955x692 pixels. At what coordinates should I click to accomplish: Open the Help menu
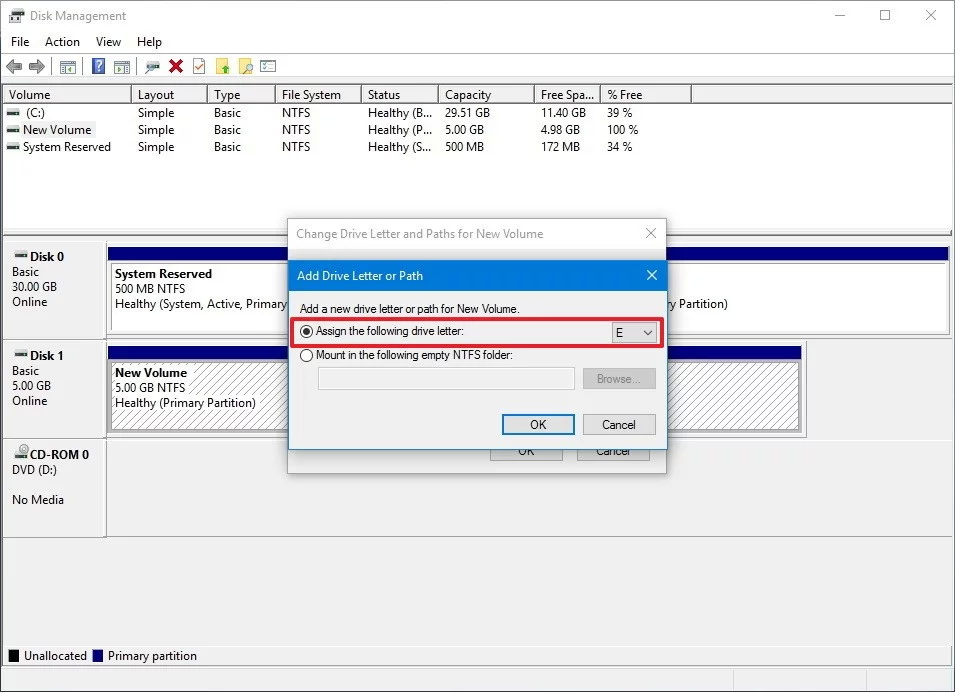[149, 41]
